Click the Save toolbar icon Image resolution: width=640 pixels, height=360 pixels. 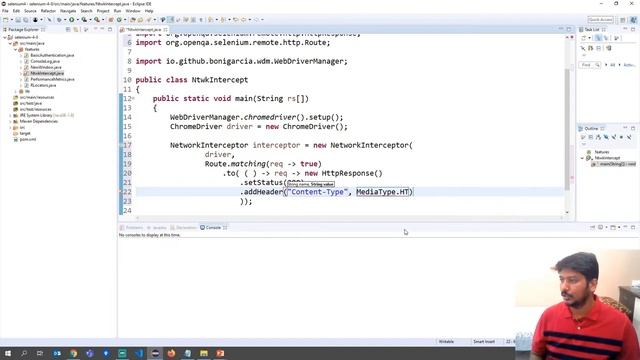[18, 20]
